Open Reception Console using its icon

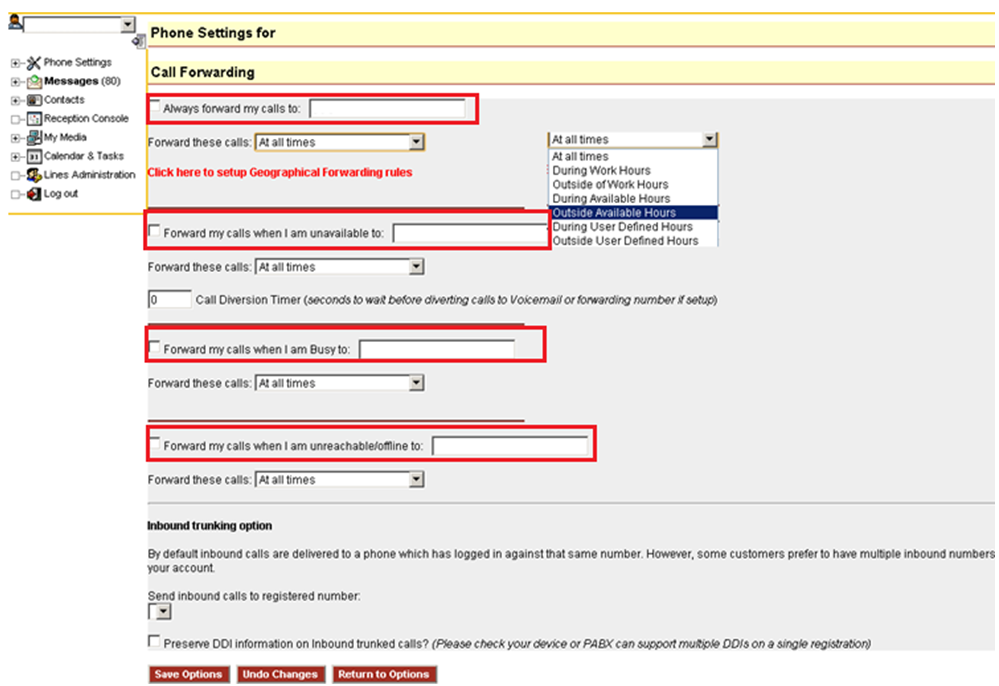(x=34, y=119)
